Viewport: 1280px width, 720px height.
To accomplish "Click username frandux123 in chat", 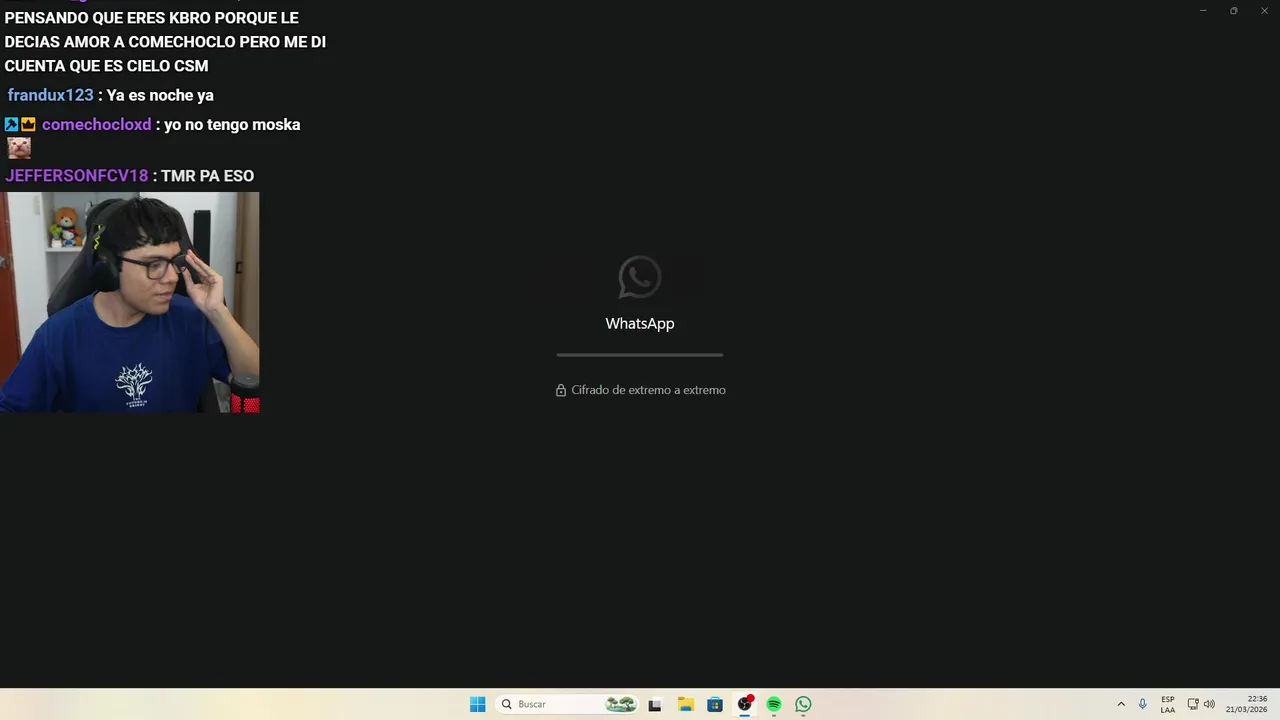I will (50, 95).
